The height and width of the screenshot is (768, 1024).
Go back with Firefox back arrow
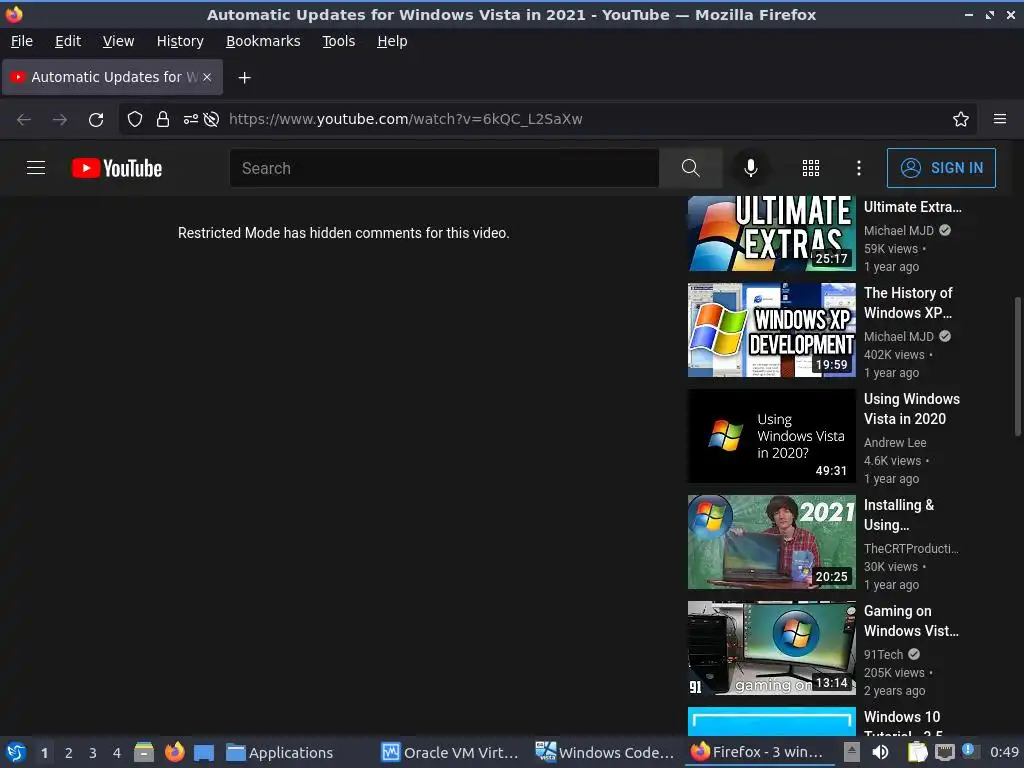(24, 120)
